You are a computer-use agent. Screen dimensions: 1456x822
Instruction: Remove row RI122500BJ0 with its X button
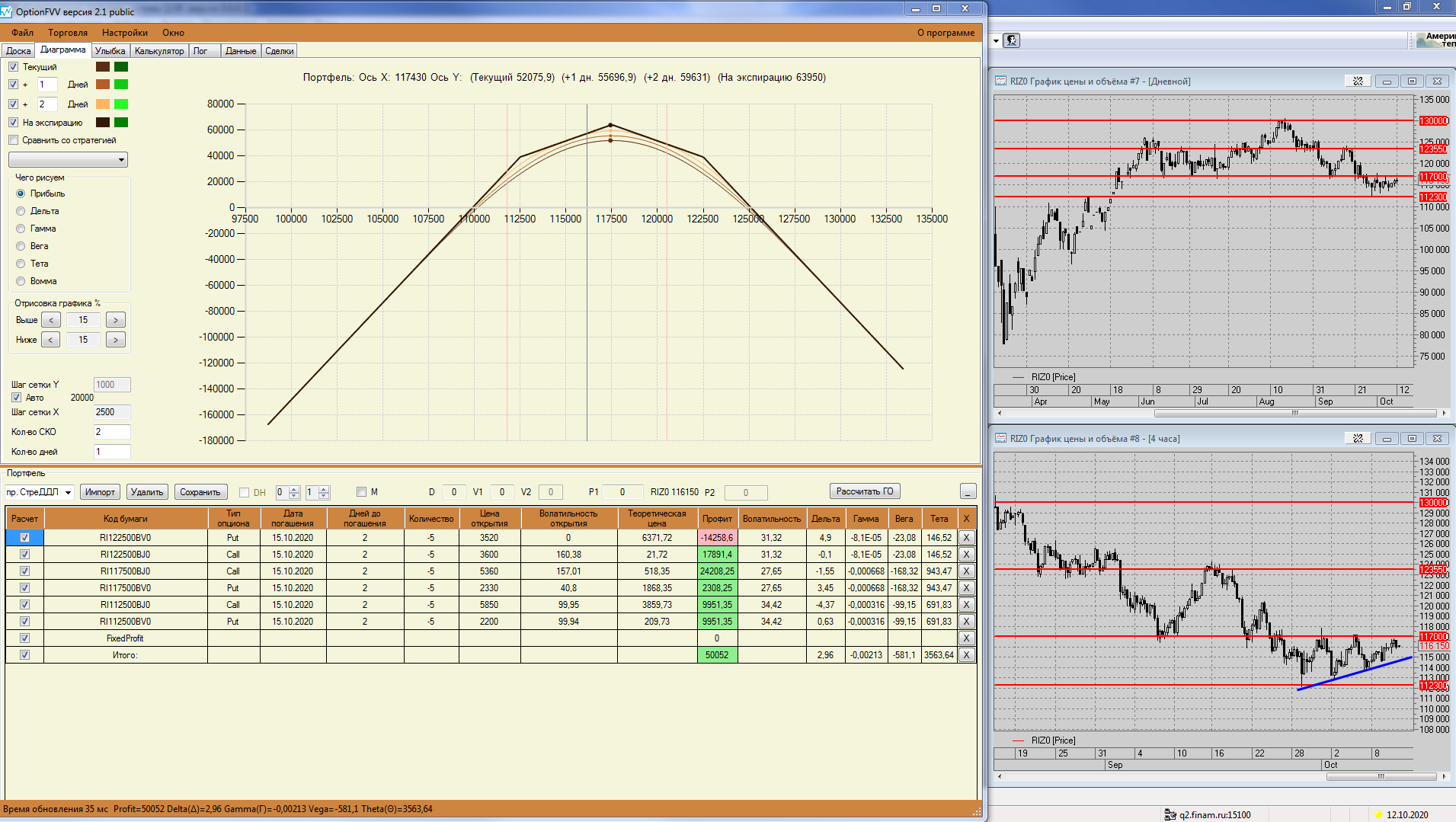[x=966, y=554]
